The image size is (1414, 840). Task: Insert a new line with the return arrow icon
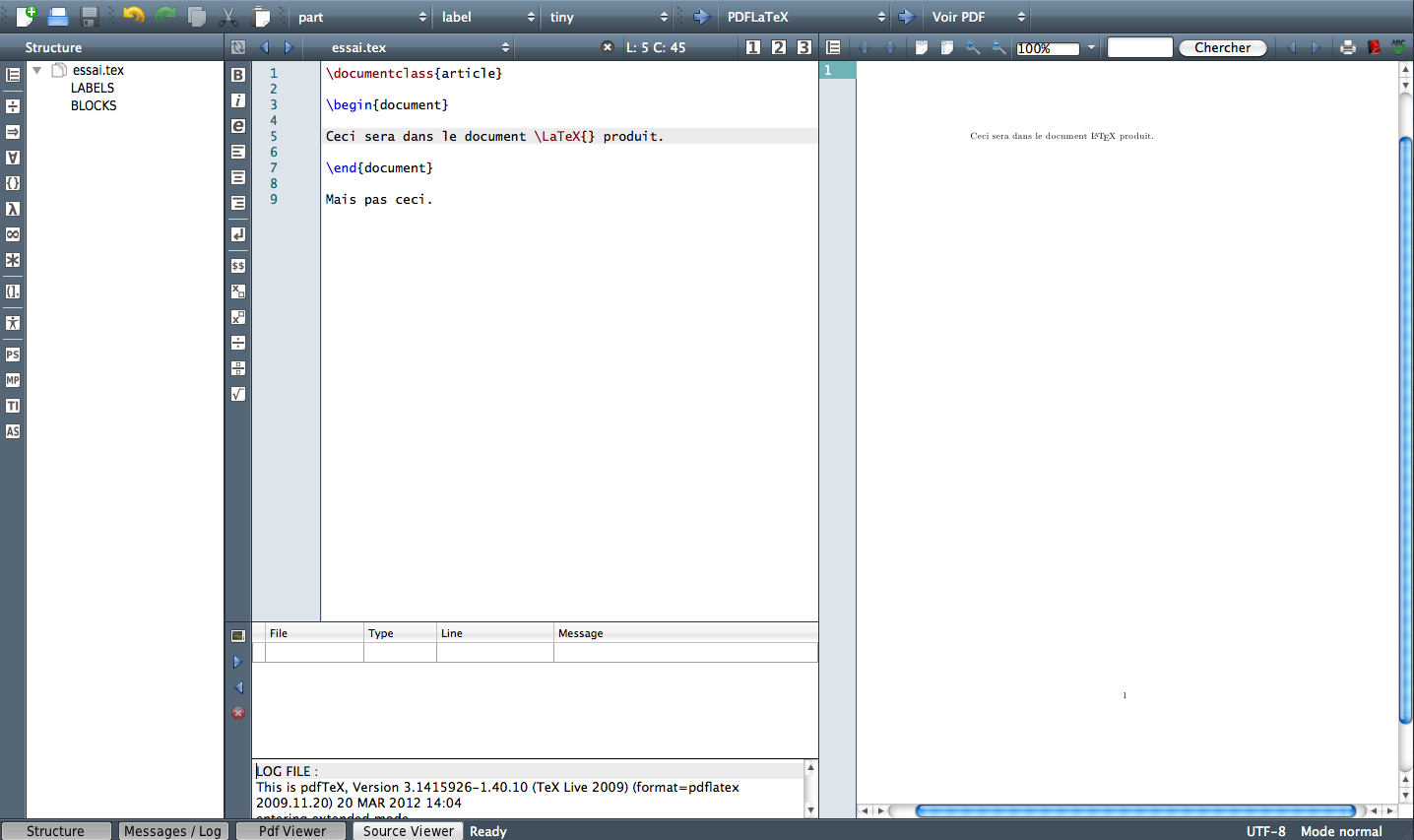tap(238, 234)
